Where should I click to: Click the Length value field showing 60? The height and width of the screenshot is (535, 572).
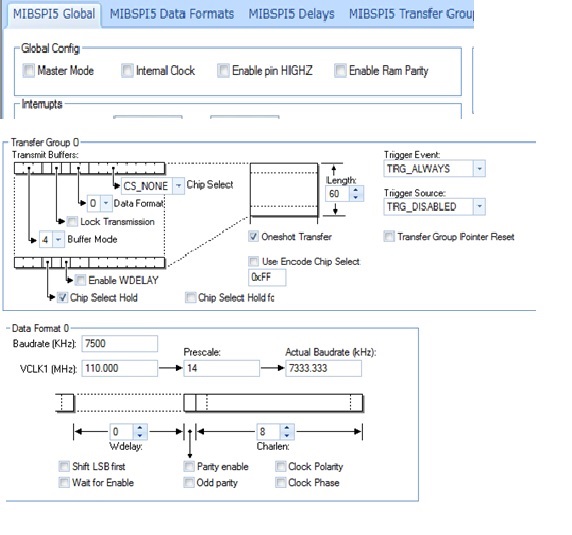(x=338, y=194)
